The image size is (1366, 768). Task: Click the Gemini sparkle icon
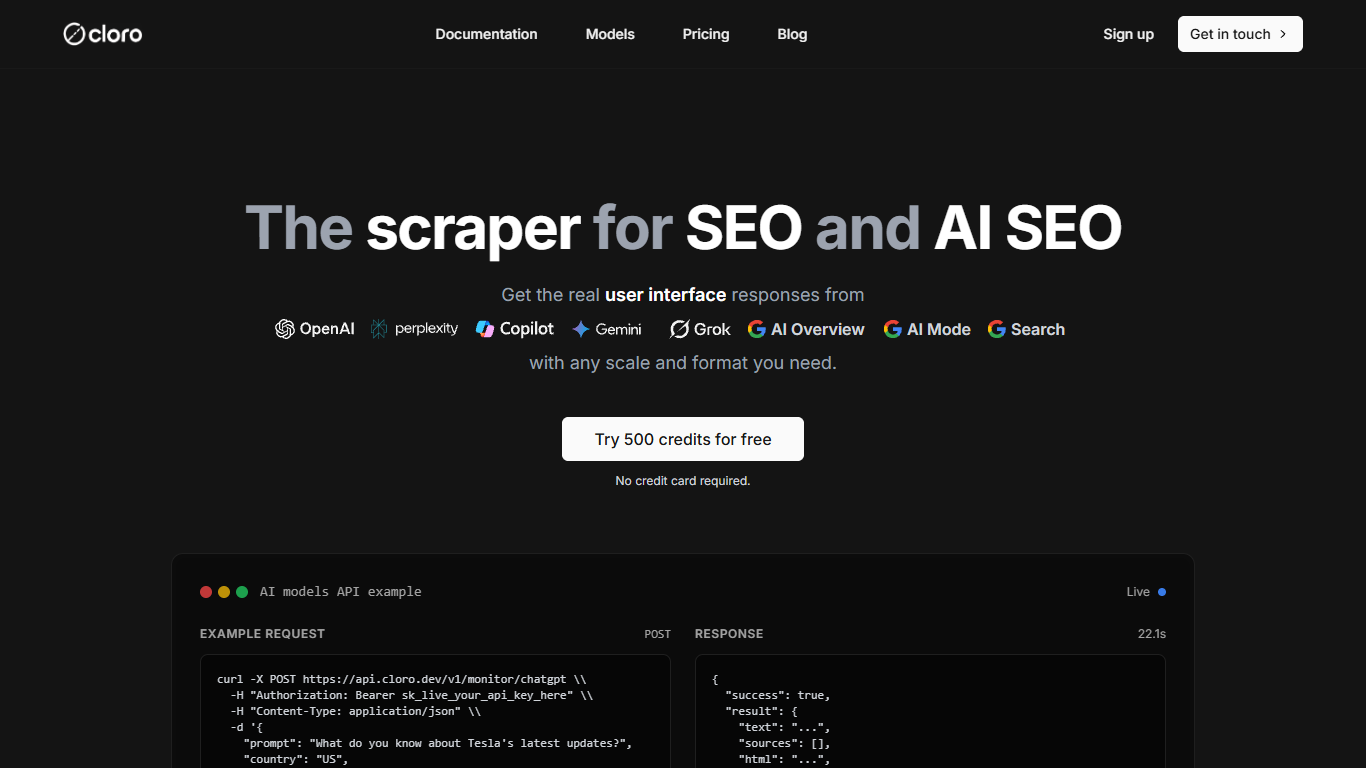click(581, 329)
